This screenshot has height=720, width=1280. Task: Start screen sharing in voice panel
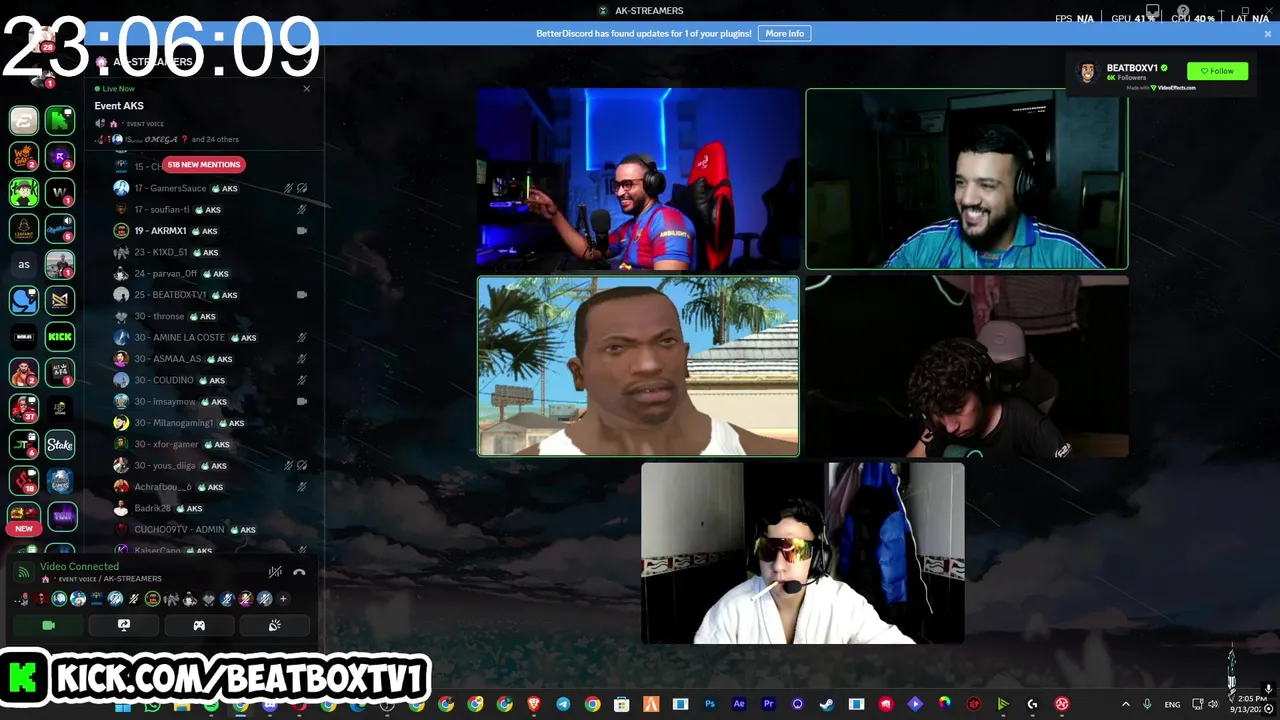124,625
